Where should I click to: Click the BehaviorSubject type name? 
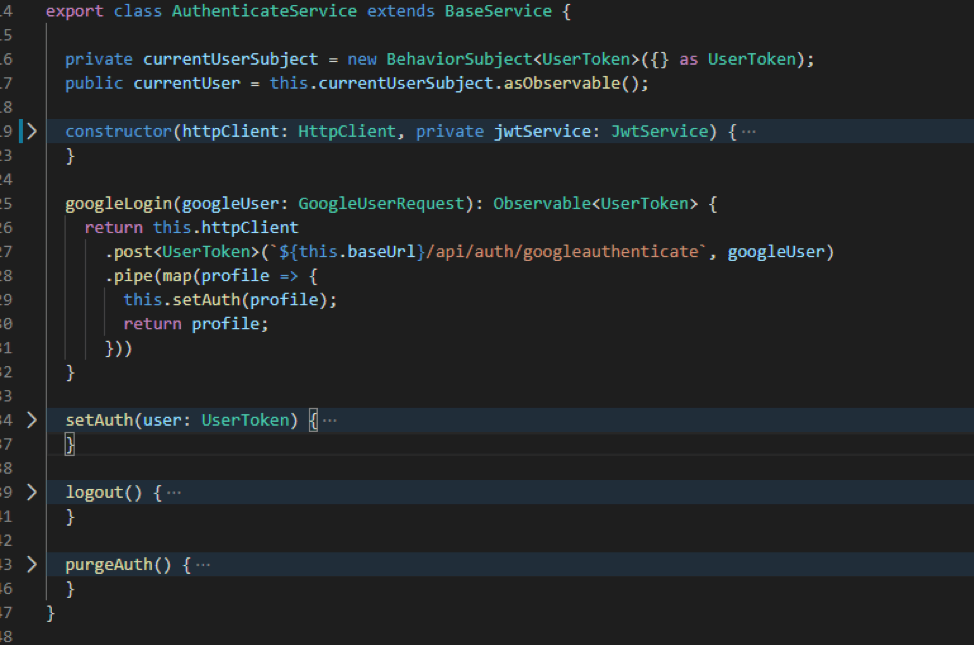click(x=460, y=59)
